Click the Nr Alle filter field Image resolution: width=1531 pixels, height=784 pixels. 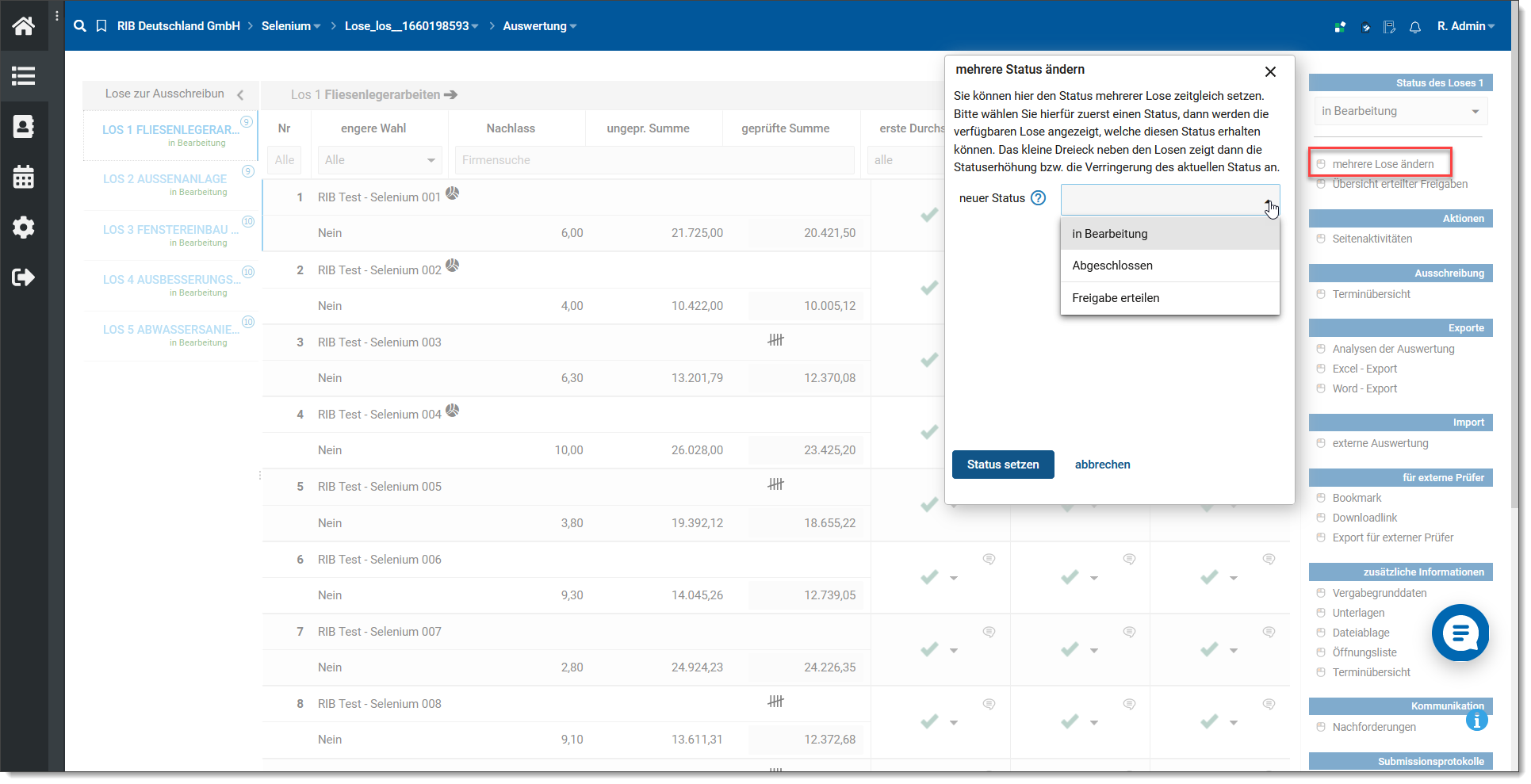(x=285, y=160)
